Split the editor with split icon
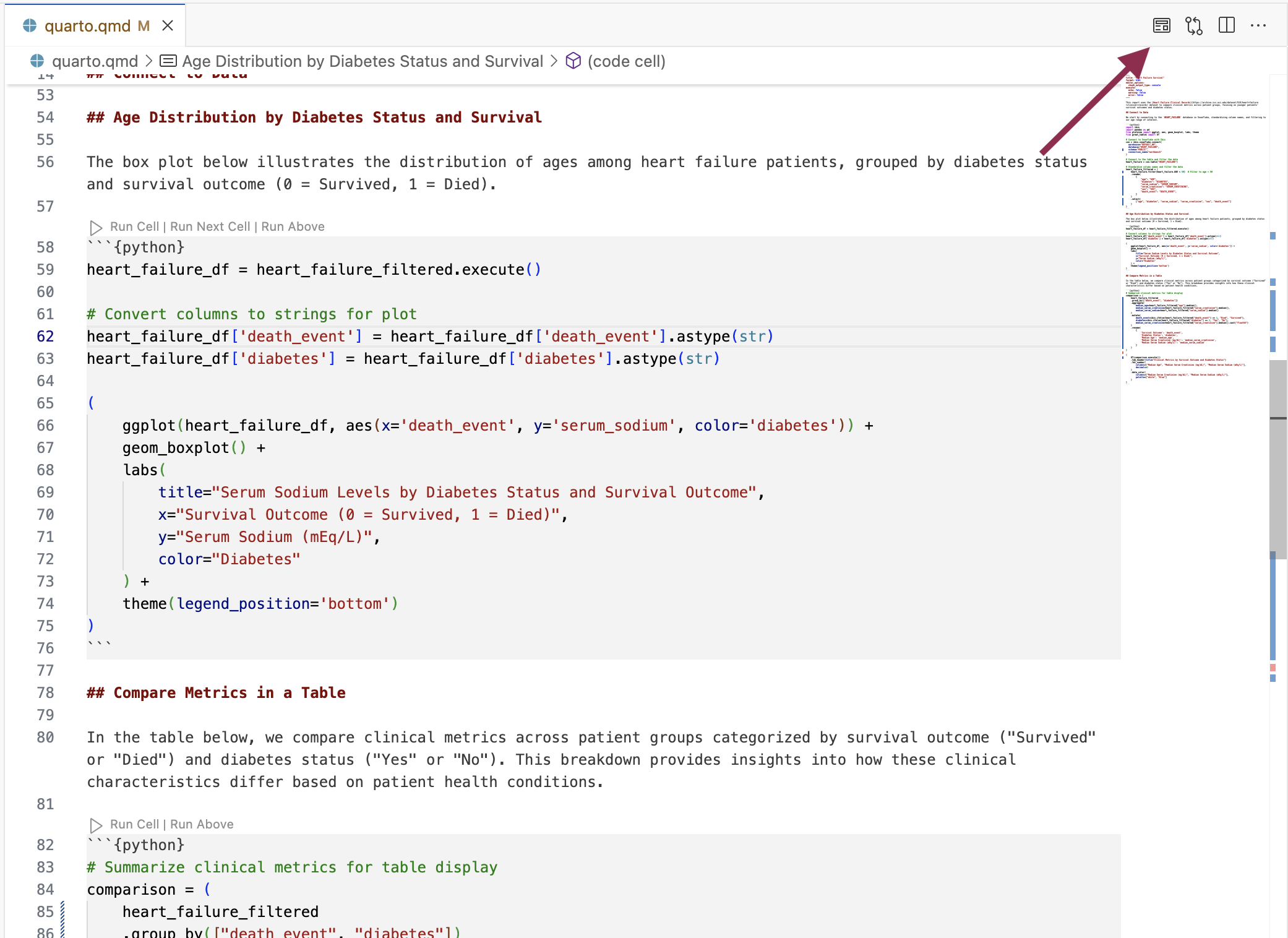 tap(1226, 25)
